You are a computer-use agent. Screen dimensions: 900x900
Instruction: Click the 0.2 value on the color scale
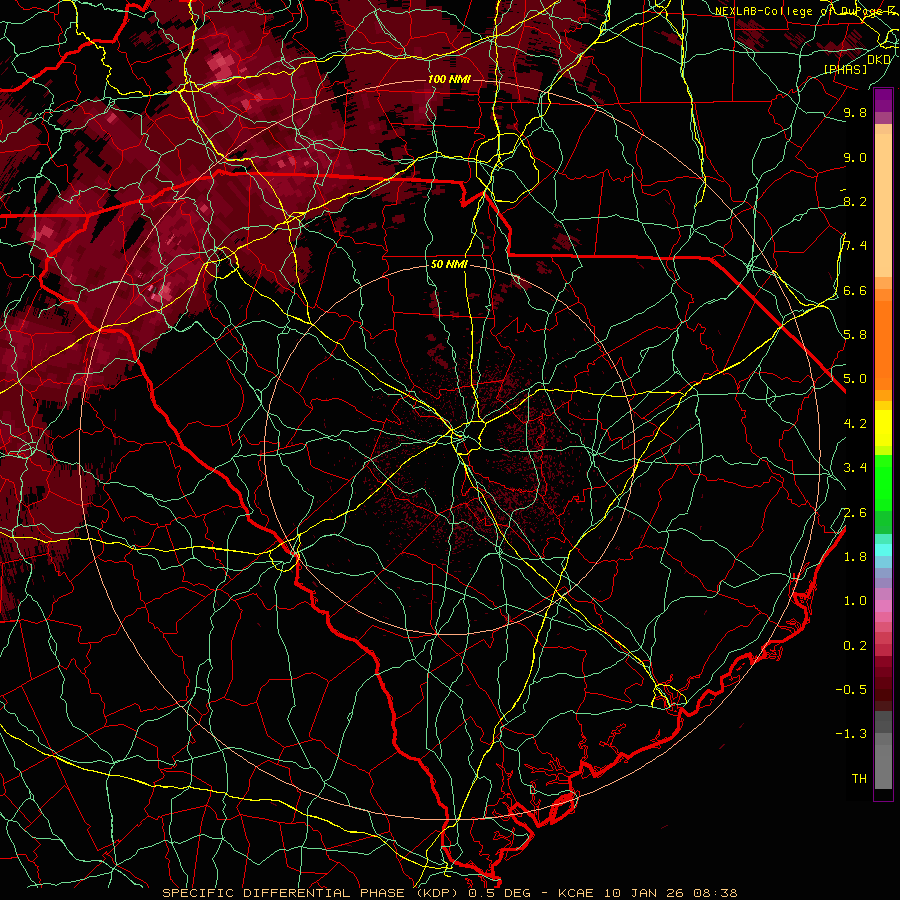(855, 646)
